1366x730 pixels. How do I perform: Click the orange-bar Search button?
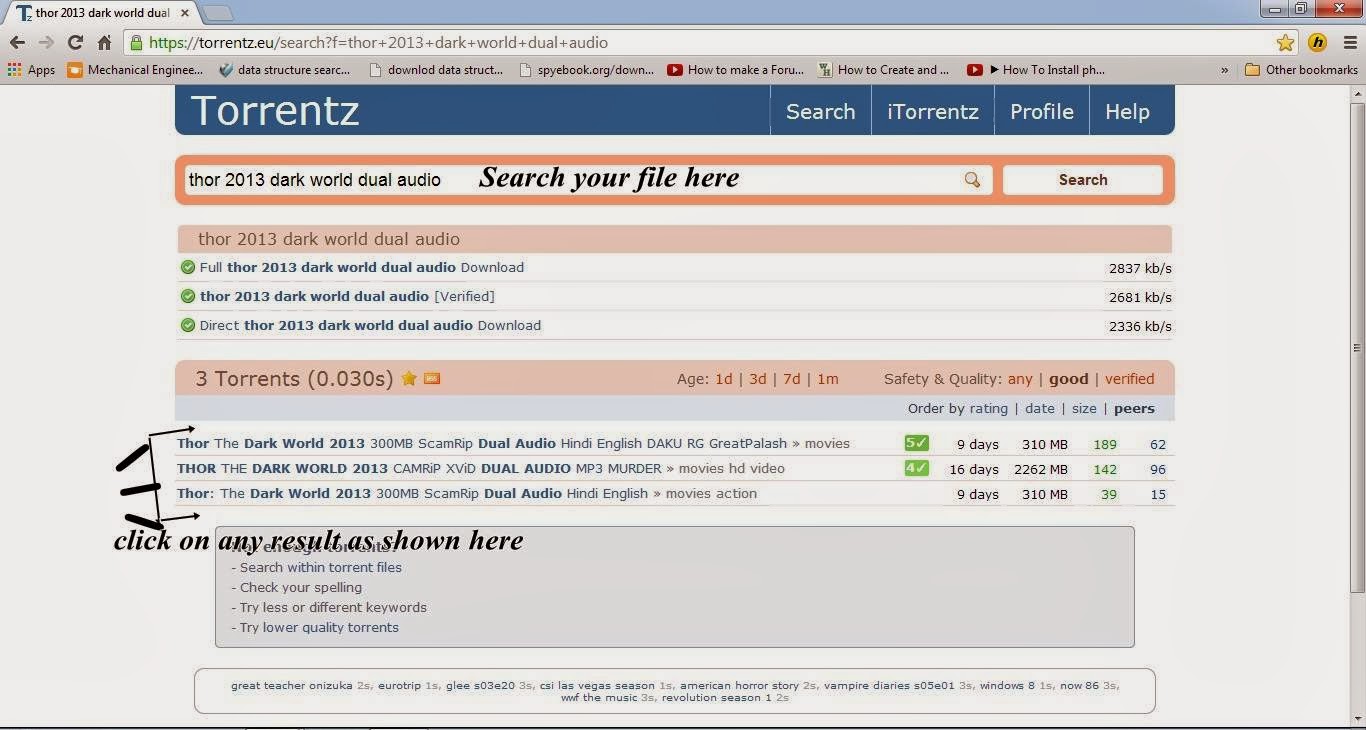(x=1083, y=180)
